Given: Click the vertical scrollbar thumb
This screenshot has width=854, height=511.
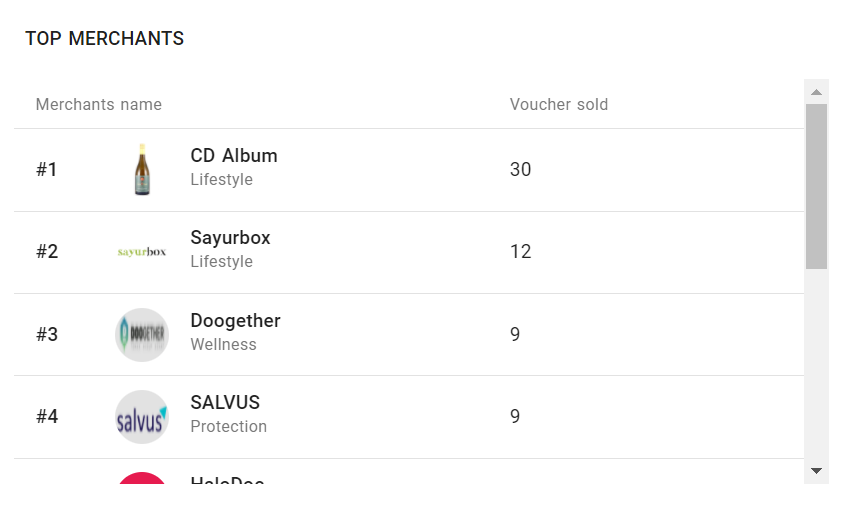Looking at the screenshot, I should [x=816, y=186].
